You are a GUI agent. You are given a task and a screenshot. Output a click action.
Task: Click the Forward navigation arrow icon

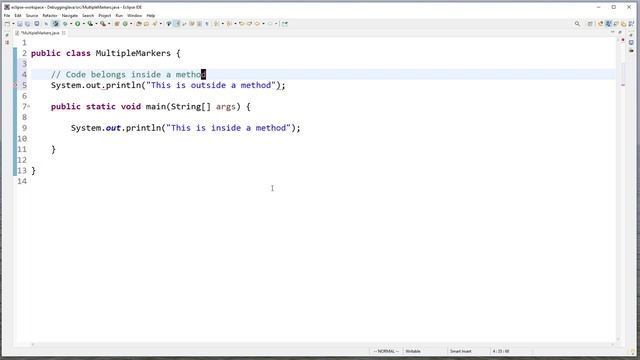[x=270, y=24]
